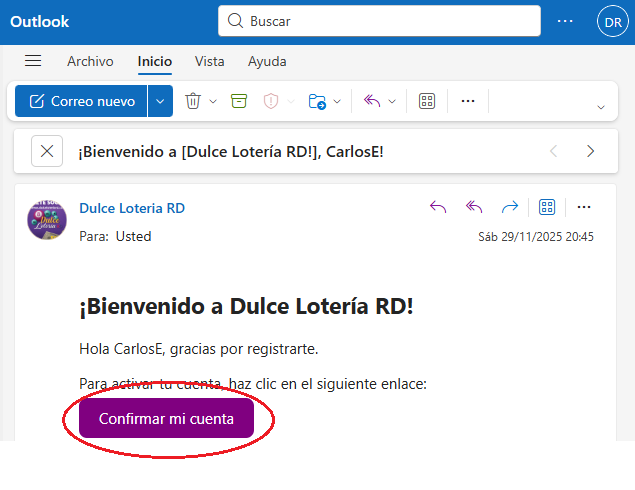This screenshot has width=635, height=490.
Task: Go to previous message arrow
Action: [554, 151]
